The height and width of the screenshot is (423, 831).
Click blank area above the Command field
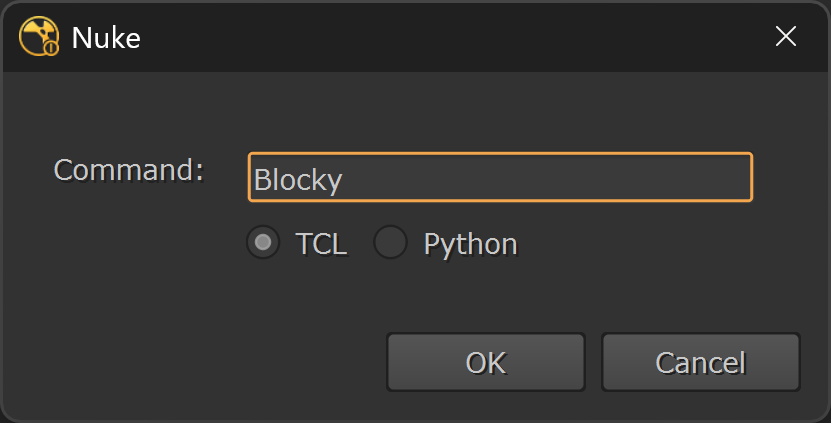500,115
